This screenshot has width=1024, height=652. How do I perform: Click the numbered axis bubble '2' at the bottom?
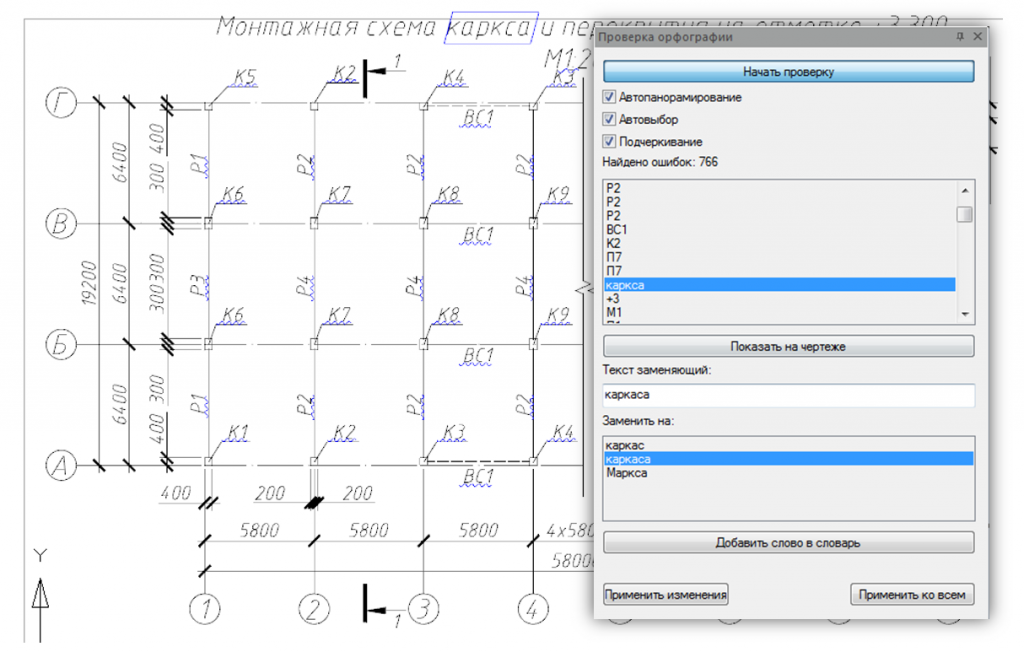[314, 609]
